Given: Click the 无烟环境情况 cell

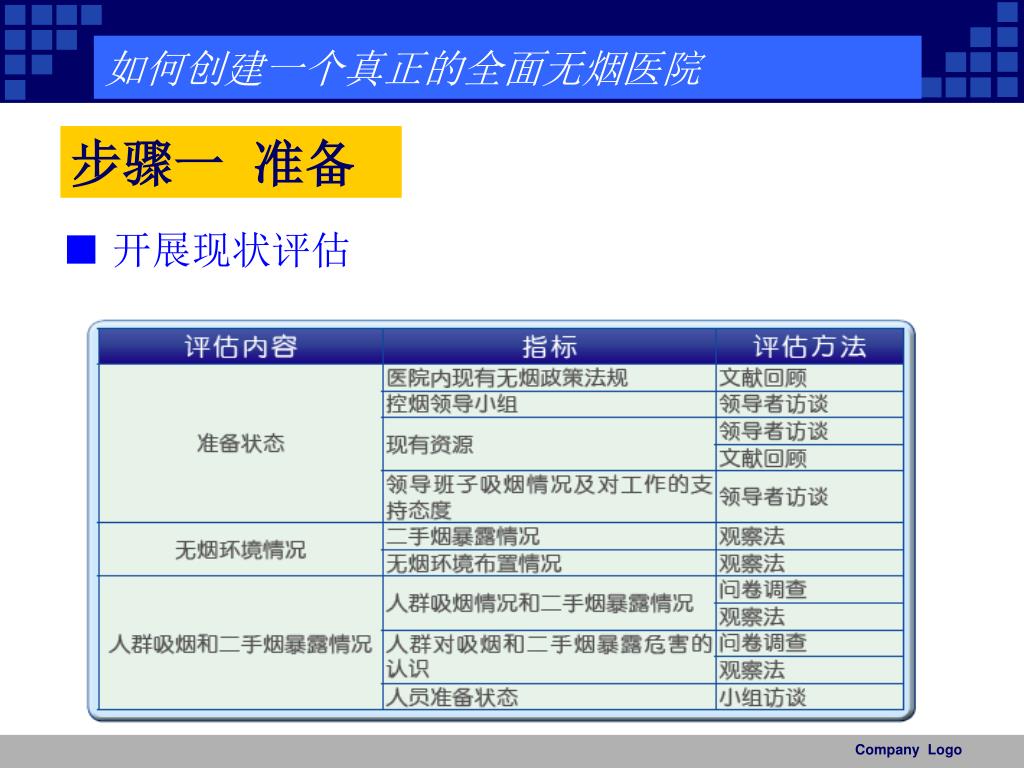Looking at the screenshot, I should [x=240, y=549].
